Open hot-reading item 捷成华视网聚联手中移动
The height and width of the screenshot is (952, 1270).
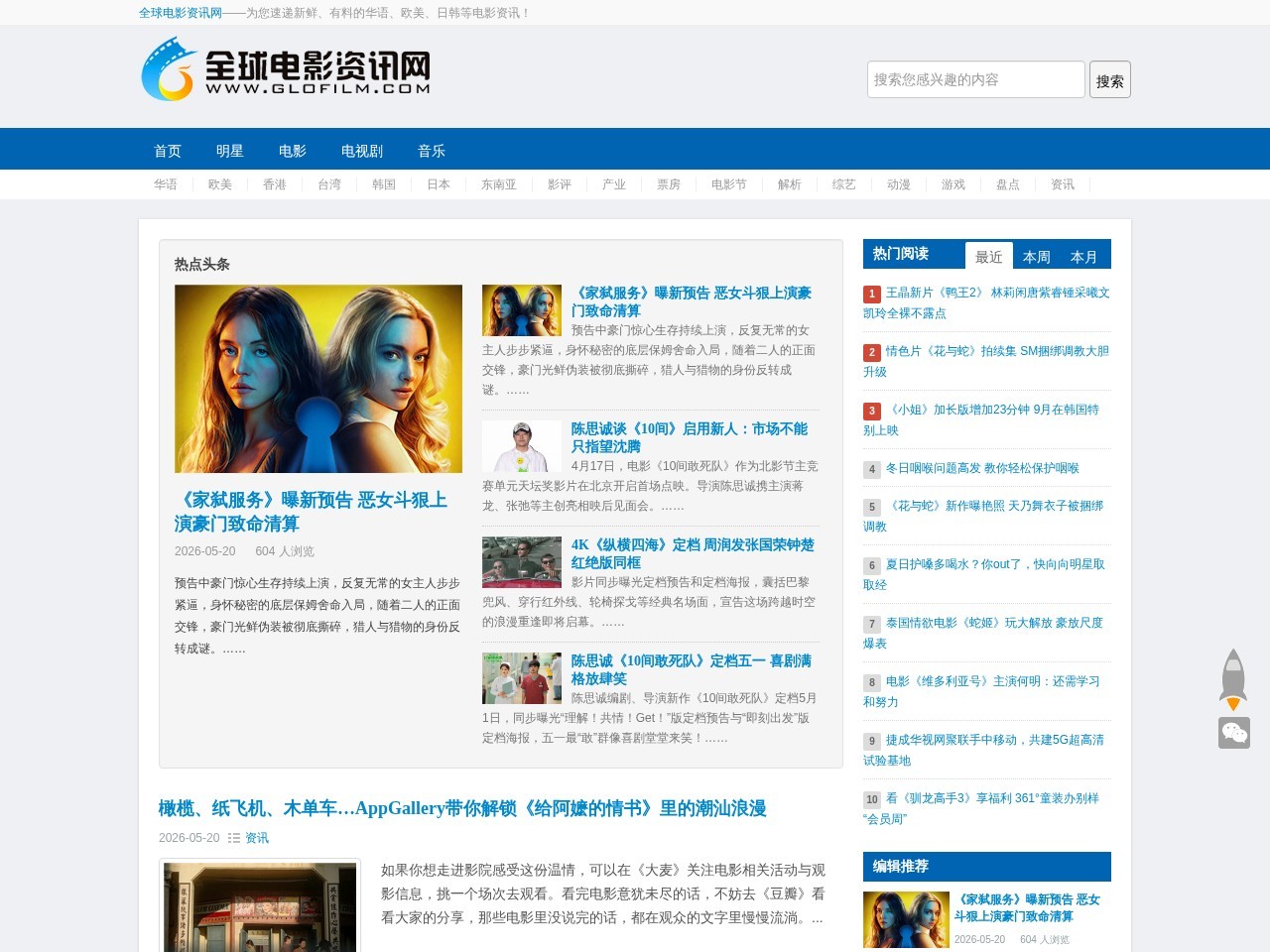pos(983,750)
